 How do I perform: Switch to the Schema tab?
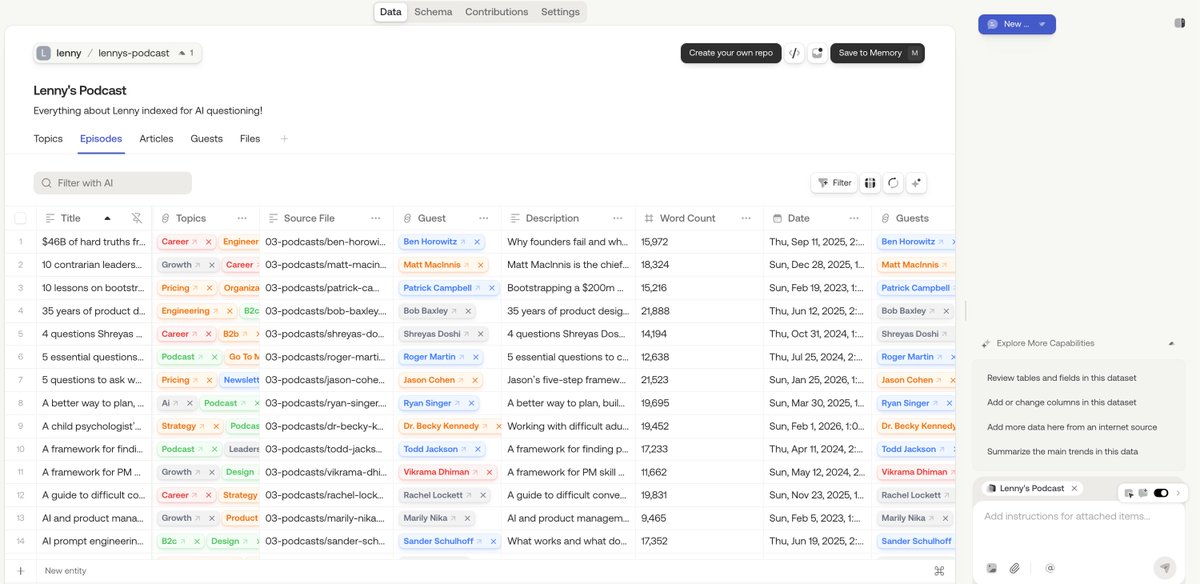(x=433, y=12)
